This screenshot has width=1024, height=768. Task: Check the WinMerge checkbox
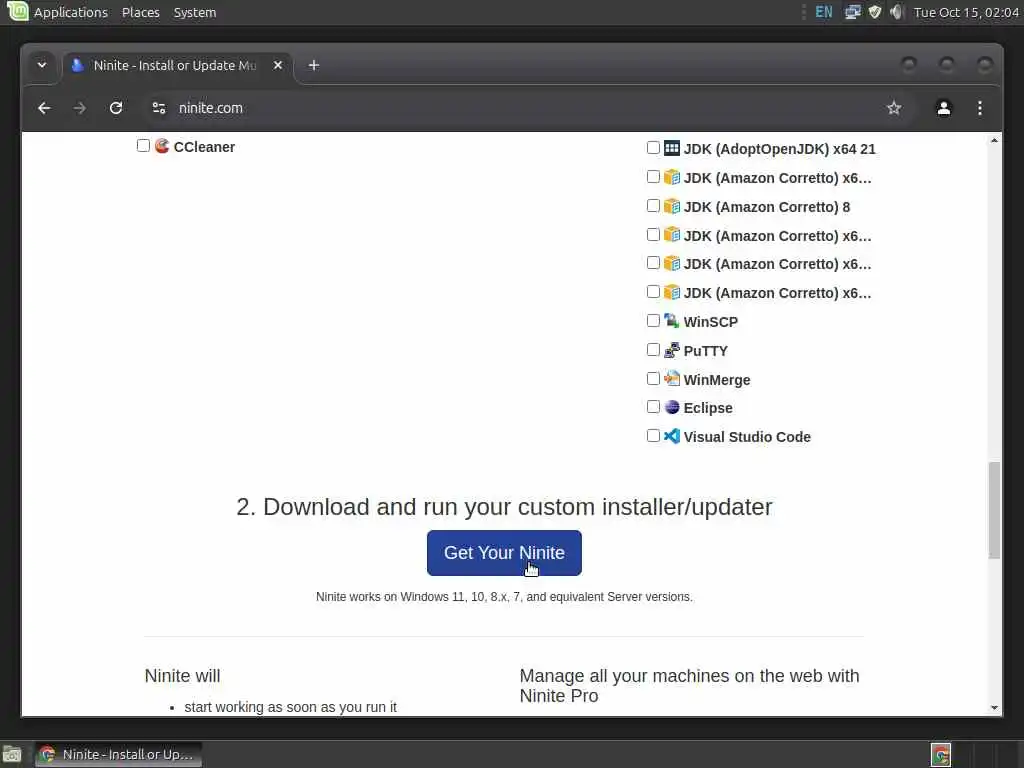[653, 378]
